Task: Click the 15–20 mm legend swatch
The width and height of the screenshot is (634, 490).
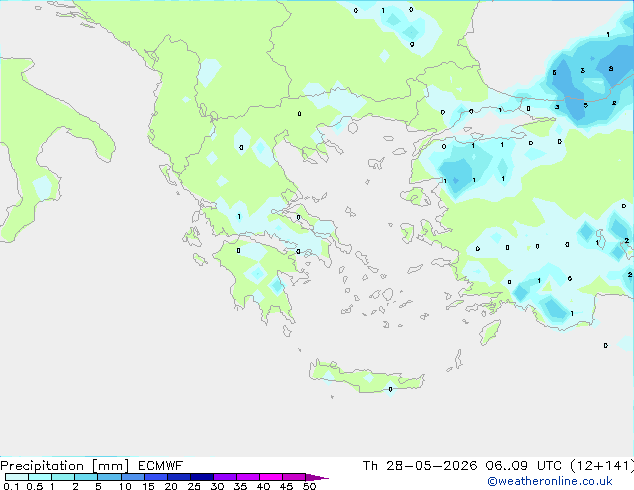Action: pos(155,477)
